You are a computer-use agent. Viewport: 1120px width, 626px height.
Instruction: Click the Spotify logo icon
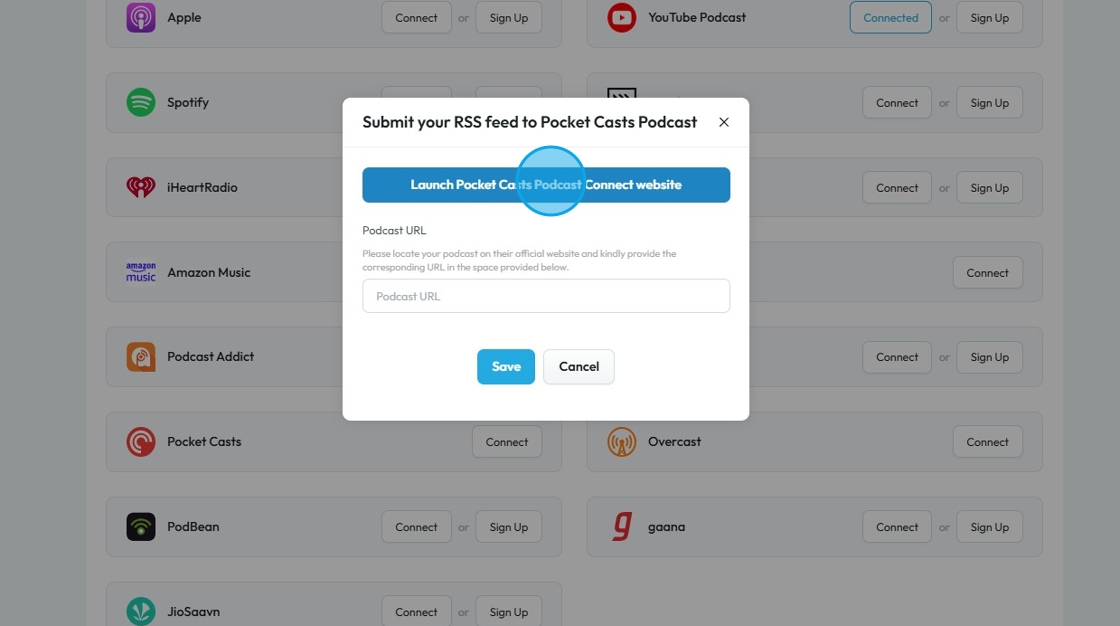click(141, 102)
